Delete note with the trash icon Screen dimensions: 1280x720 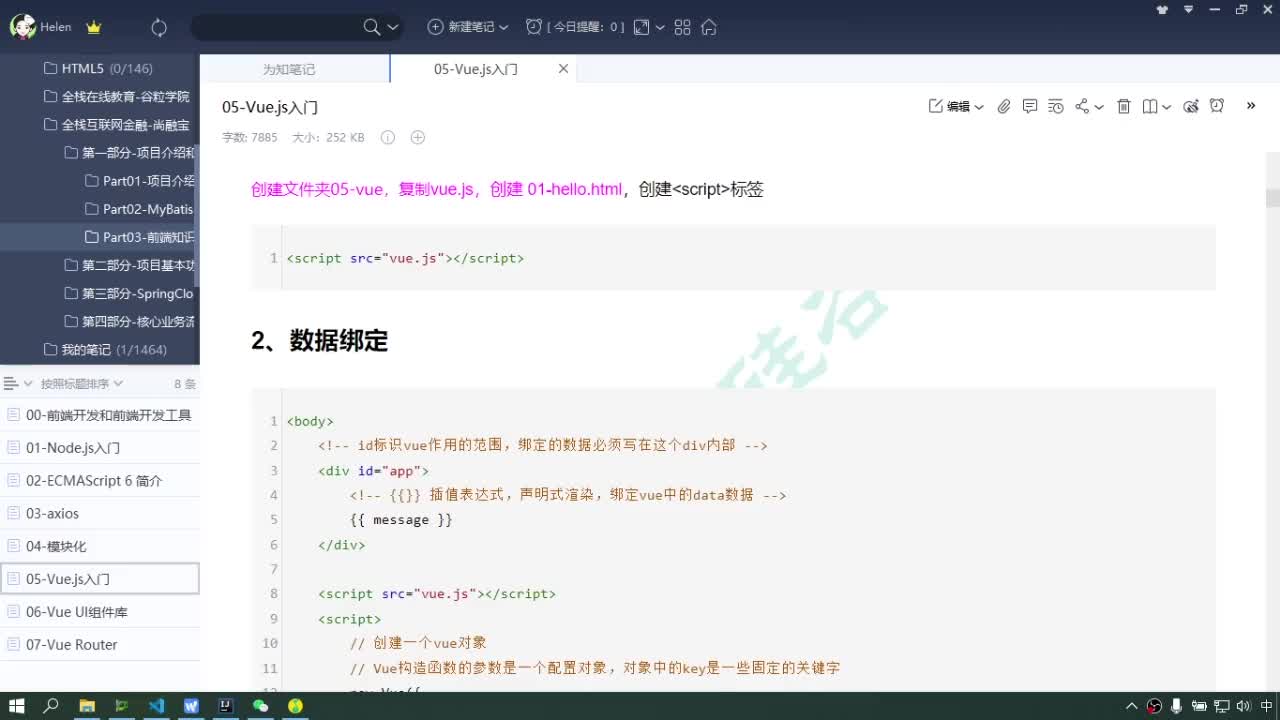tap(1124, 106)
